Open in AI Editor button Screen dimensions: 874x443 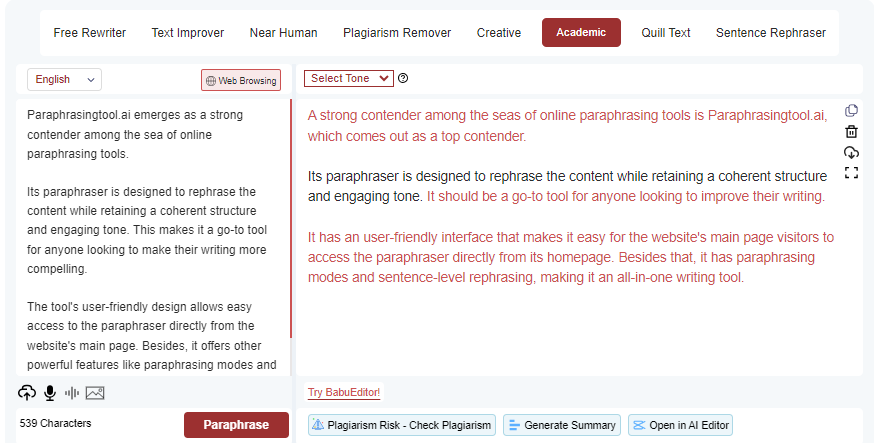(x=681, y=425)
